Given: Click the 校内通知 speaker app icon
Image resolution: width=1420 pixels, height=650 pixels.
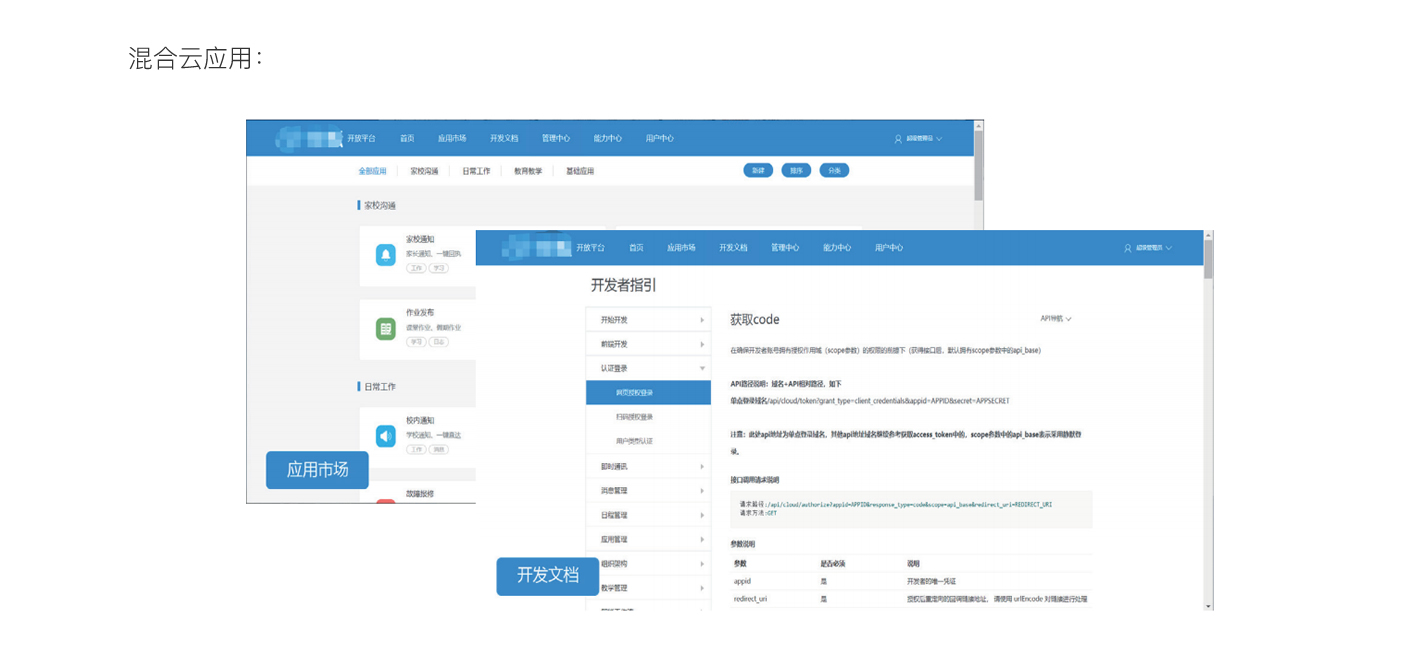Looking at the screenshot, I should pyautogui.click(x=385, y=436).
